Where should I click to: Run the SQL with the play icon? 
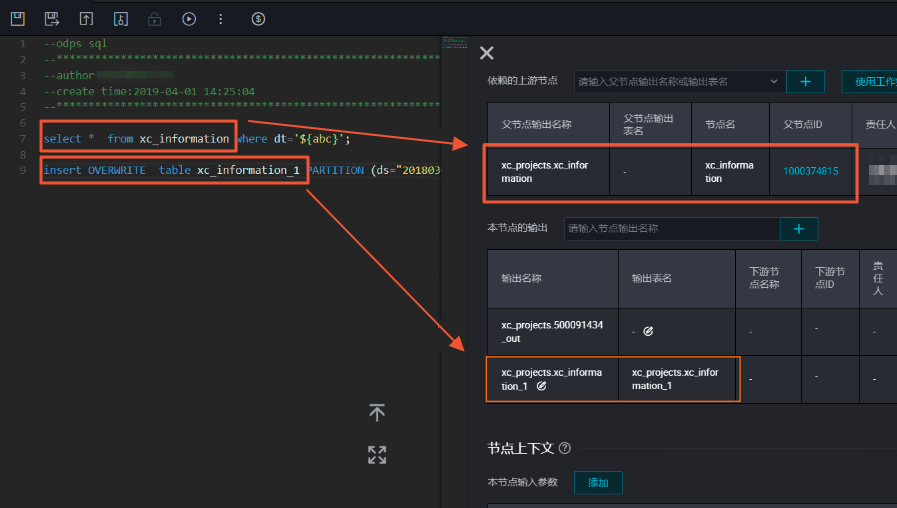(x=189, y=19)
